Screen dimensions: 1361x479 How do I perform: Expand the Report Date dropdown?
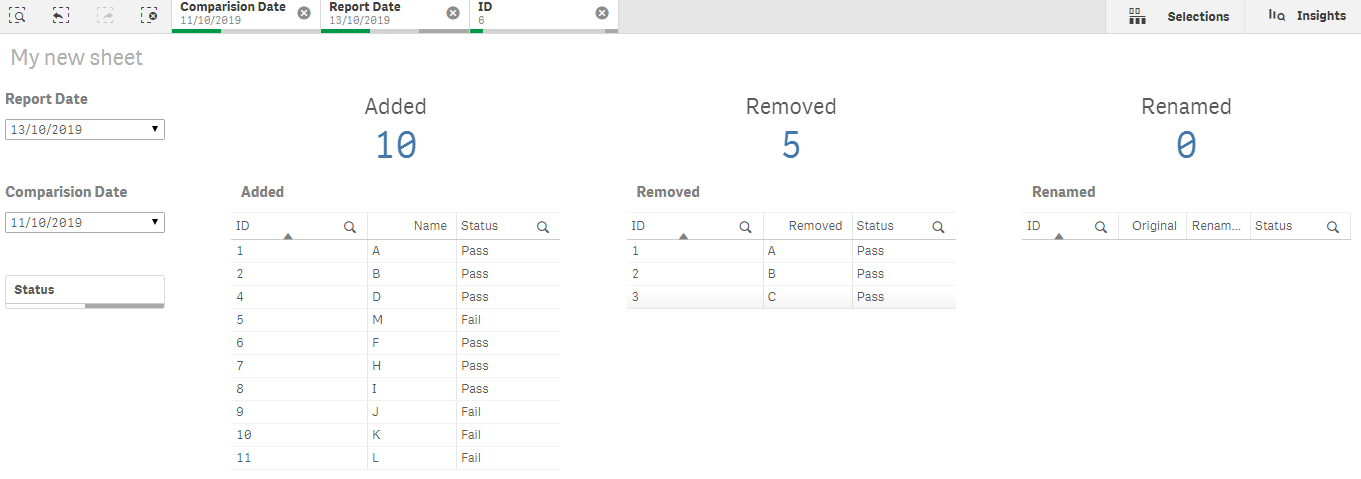pyautogui.click(x=85, y=129)
